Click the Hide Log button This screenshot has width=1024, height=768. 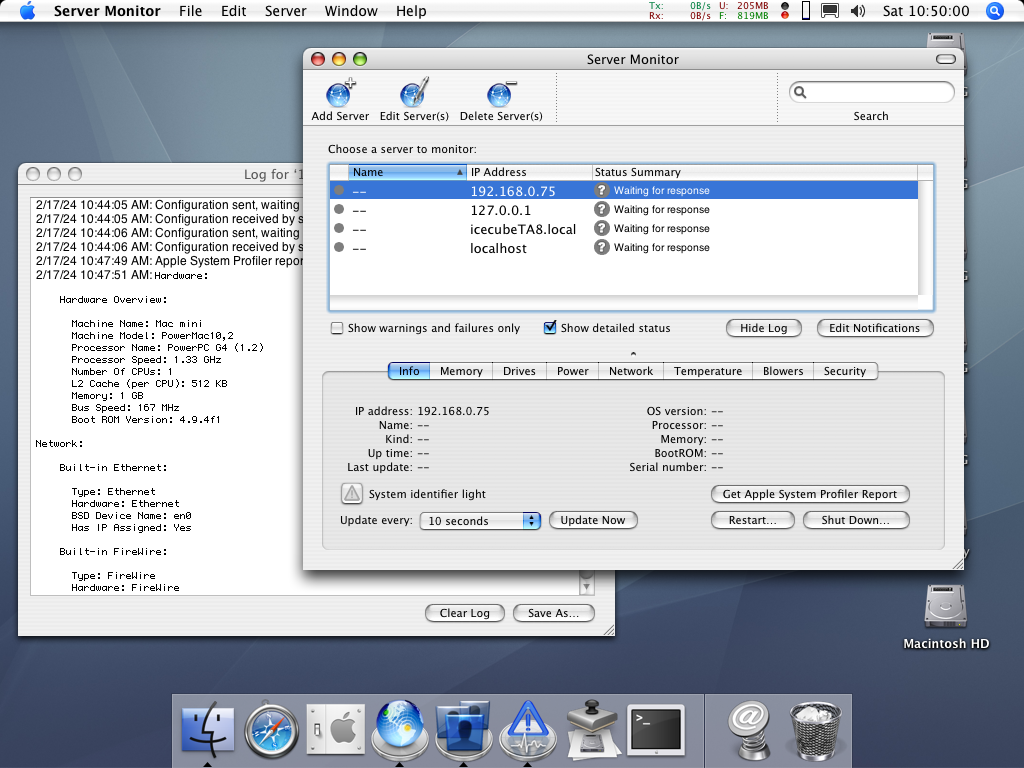coord(763,328)
